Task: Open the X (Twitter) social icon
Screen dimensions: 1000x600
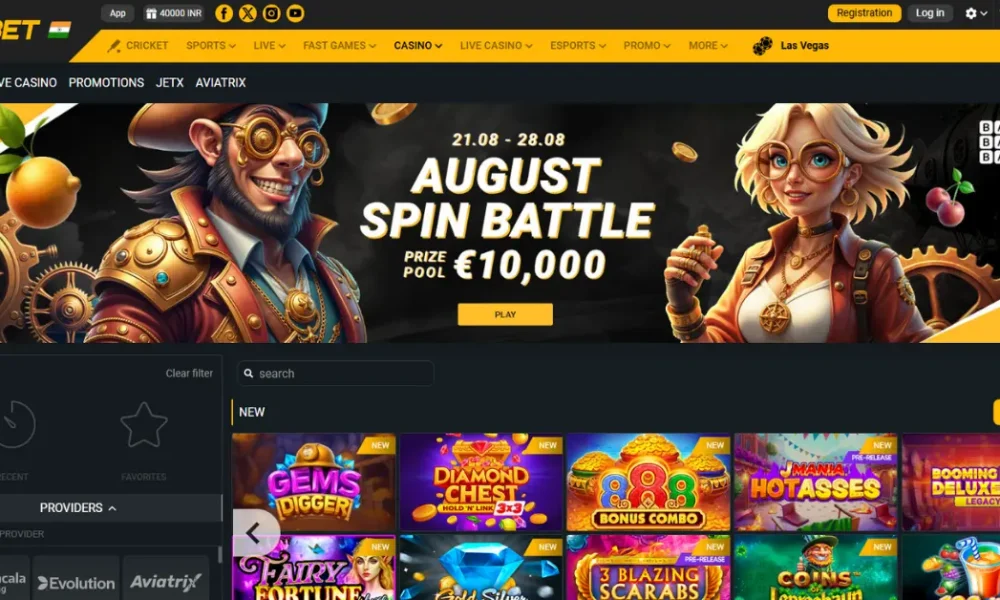Action: [247, 13]
